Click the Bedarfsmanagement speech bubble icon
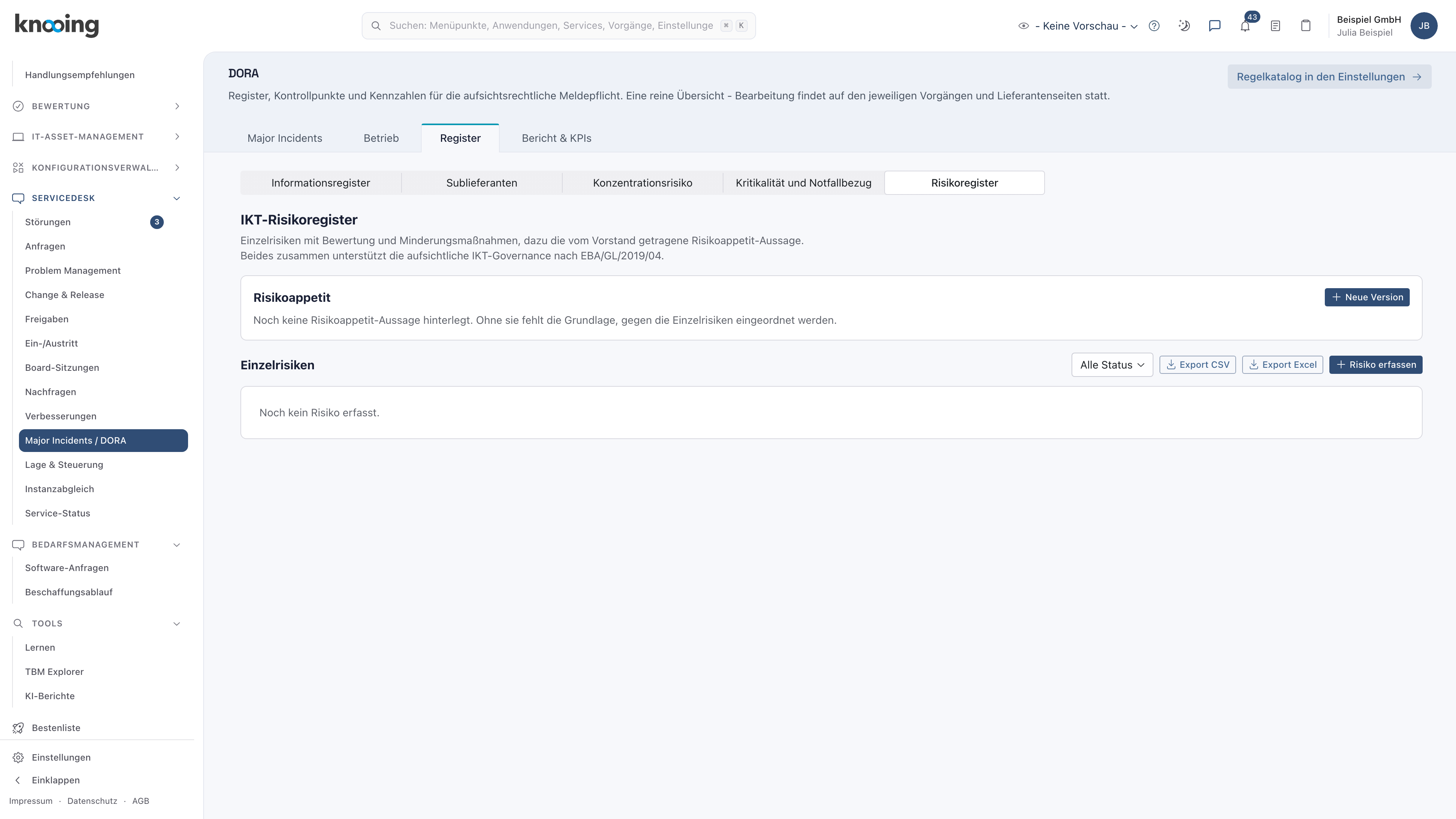The image size is (1456, 819). point(18,545)
